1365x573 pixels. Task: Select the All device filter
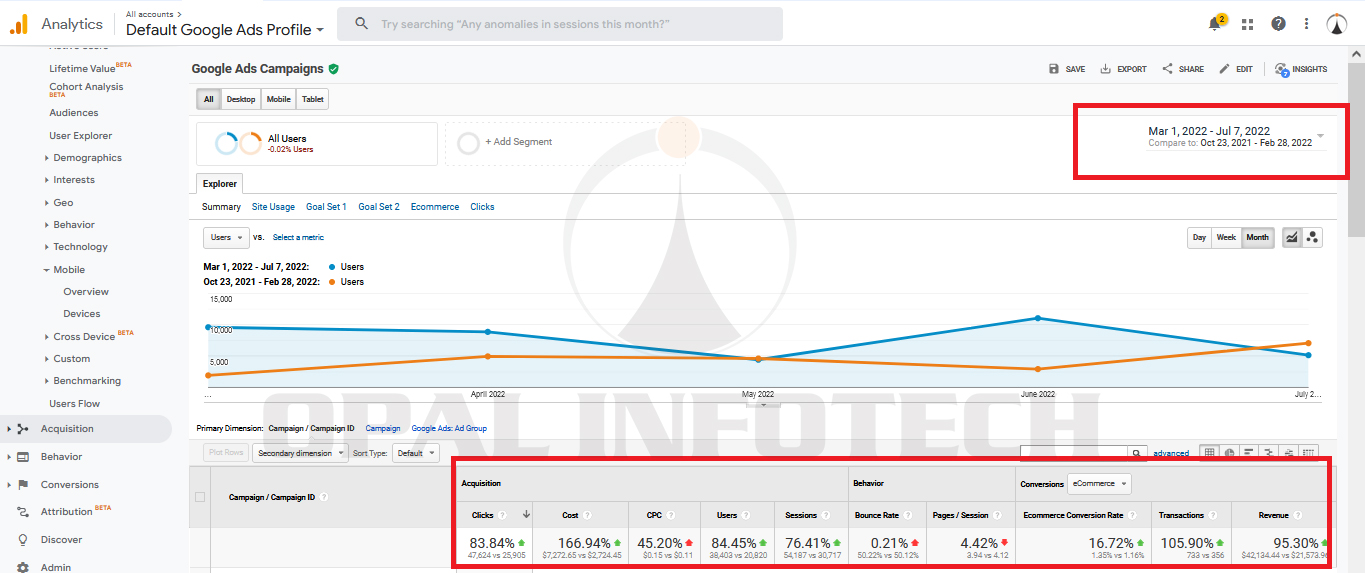click(x=209, y=99)
